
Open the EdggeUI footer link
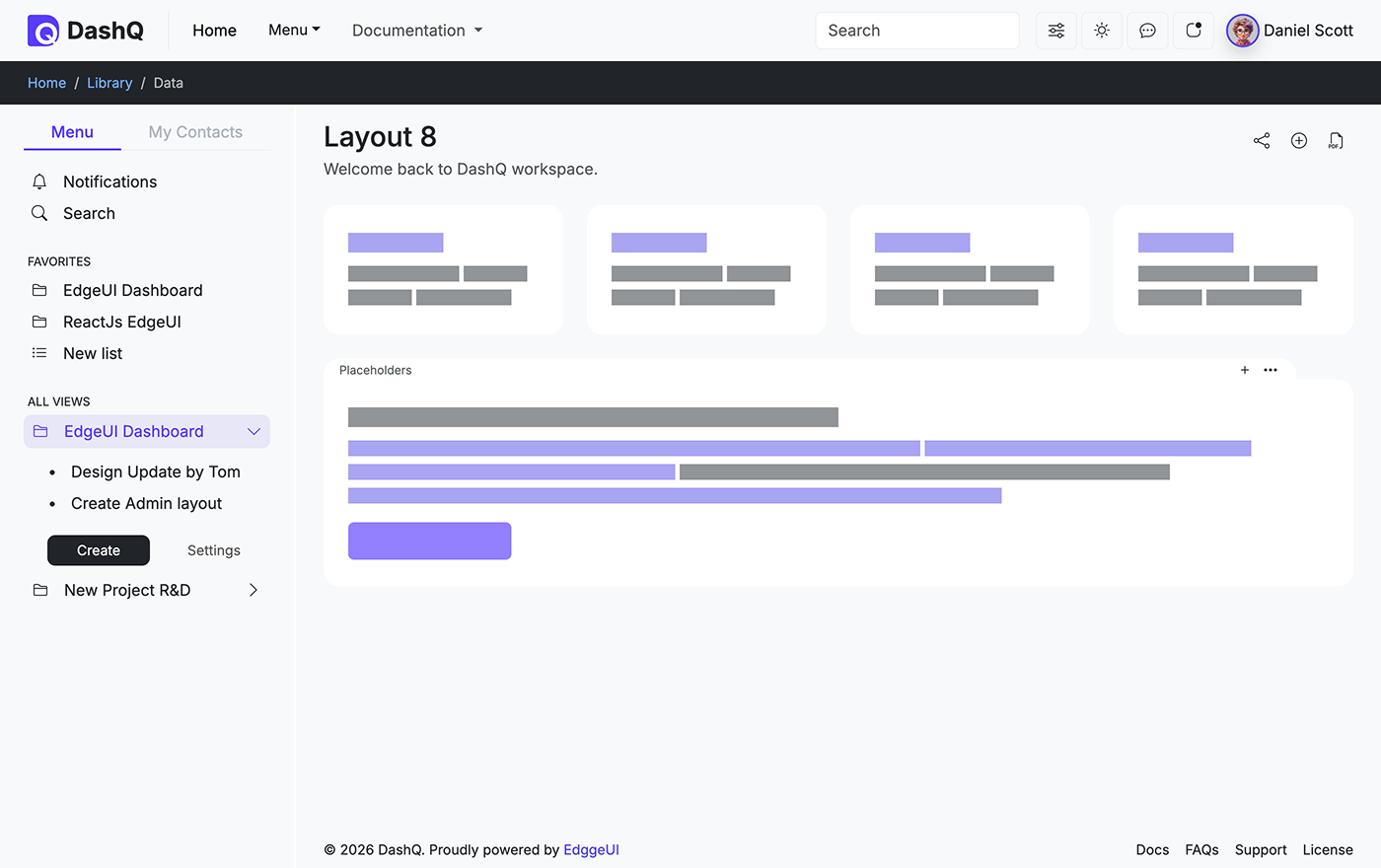pyautogui.click(x=591, y=849)
